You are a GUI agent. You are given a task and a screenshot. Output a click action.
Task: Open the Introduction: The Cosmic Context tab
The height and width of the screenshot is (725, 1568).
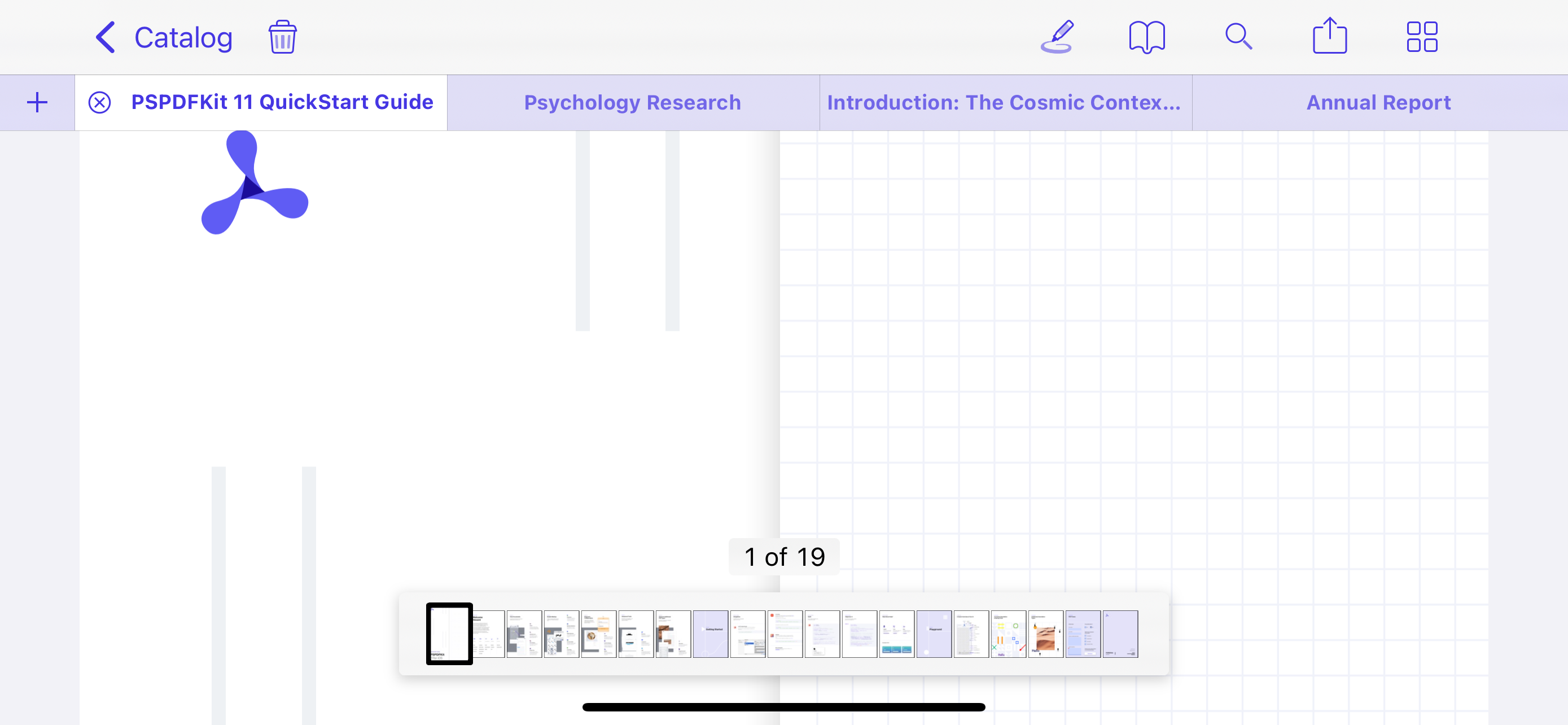1003,102
